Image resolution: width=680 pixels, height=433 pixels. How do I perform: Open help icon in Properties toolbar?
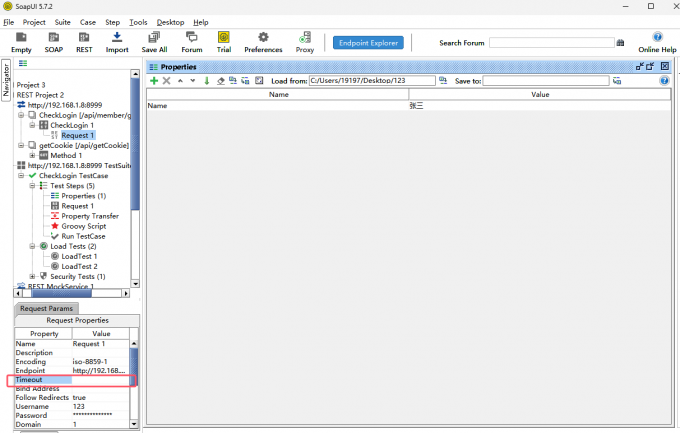click(x=664, y=81)
